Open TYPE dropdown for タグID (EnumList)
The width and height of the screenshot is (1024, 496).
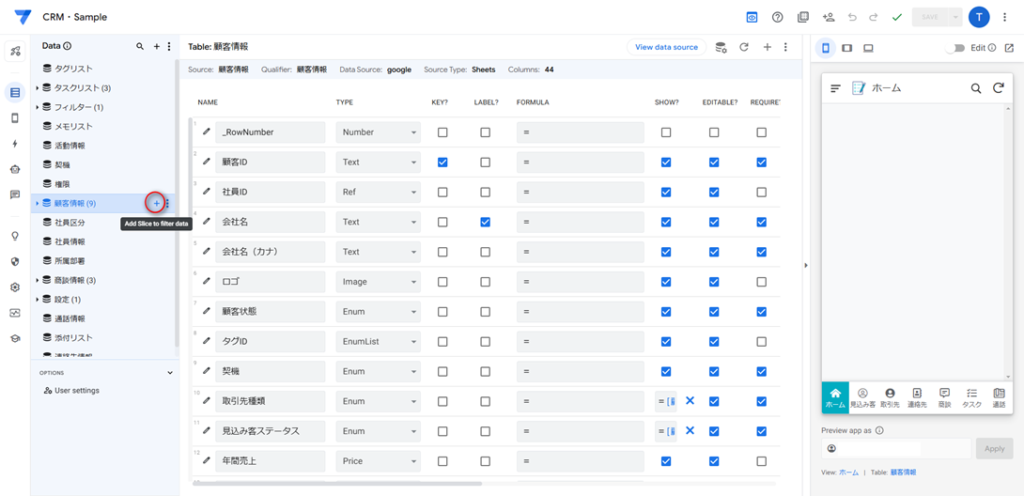[378, 341]
